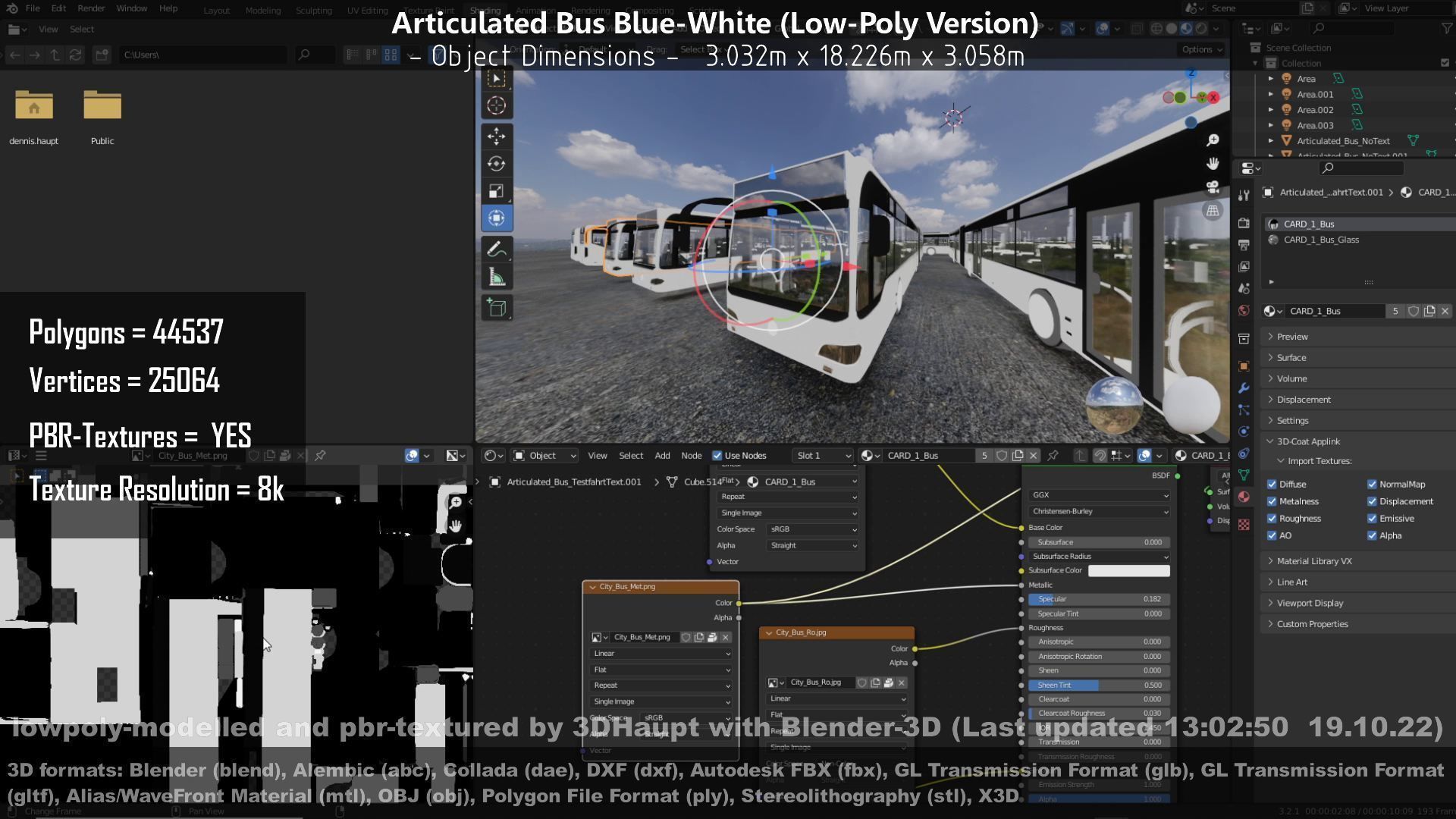Select the Annotate tool
Viewport: 1456px width, 819px height.
coord(497,249)
